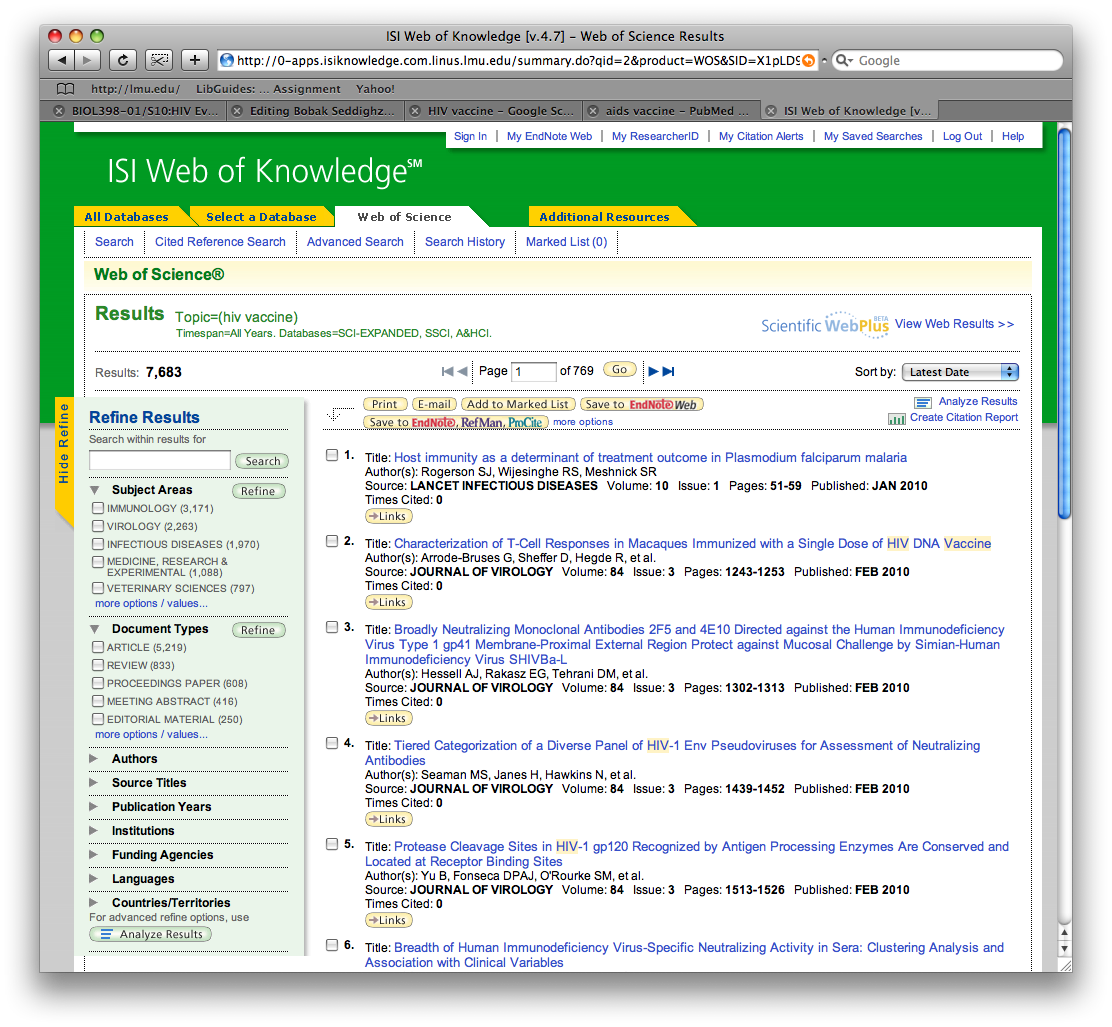Expand the Funding Agencies refine section
The width and height of the screenshot is (1112, 1027).
click(94, 855)
